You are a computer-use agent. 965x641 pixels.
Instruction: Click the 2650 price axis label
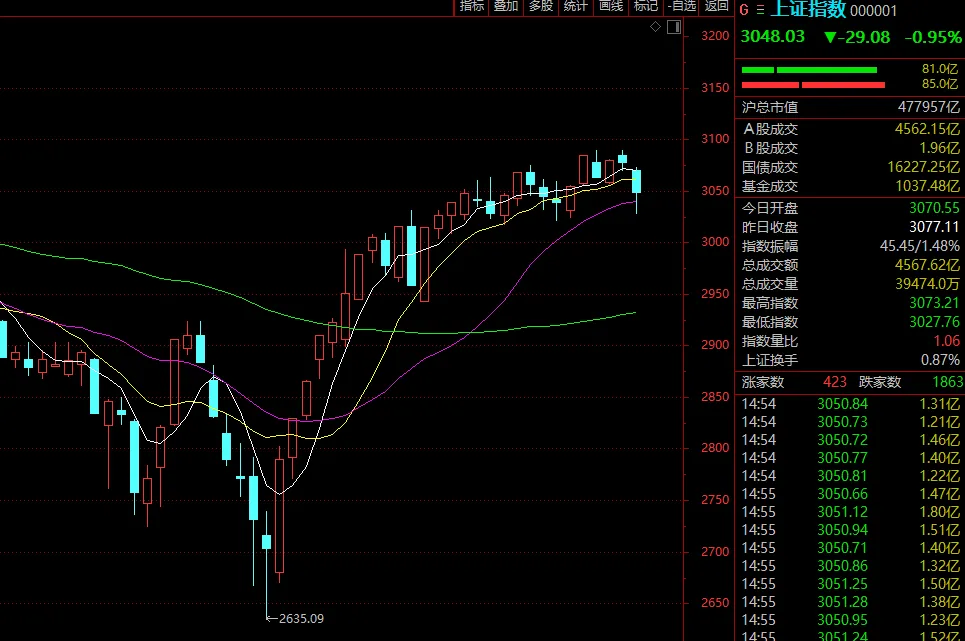pyautogui.click(x=715, y=603)
